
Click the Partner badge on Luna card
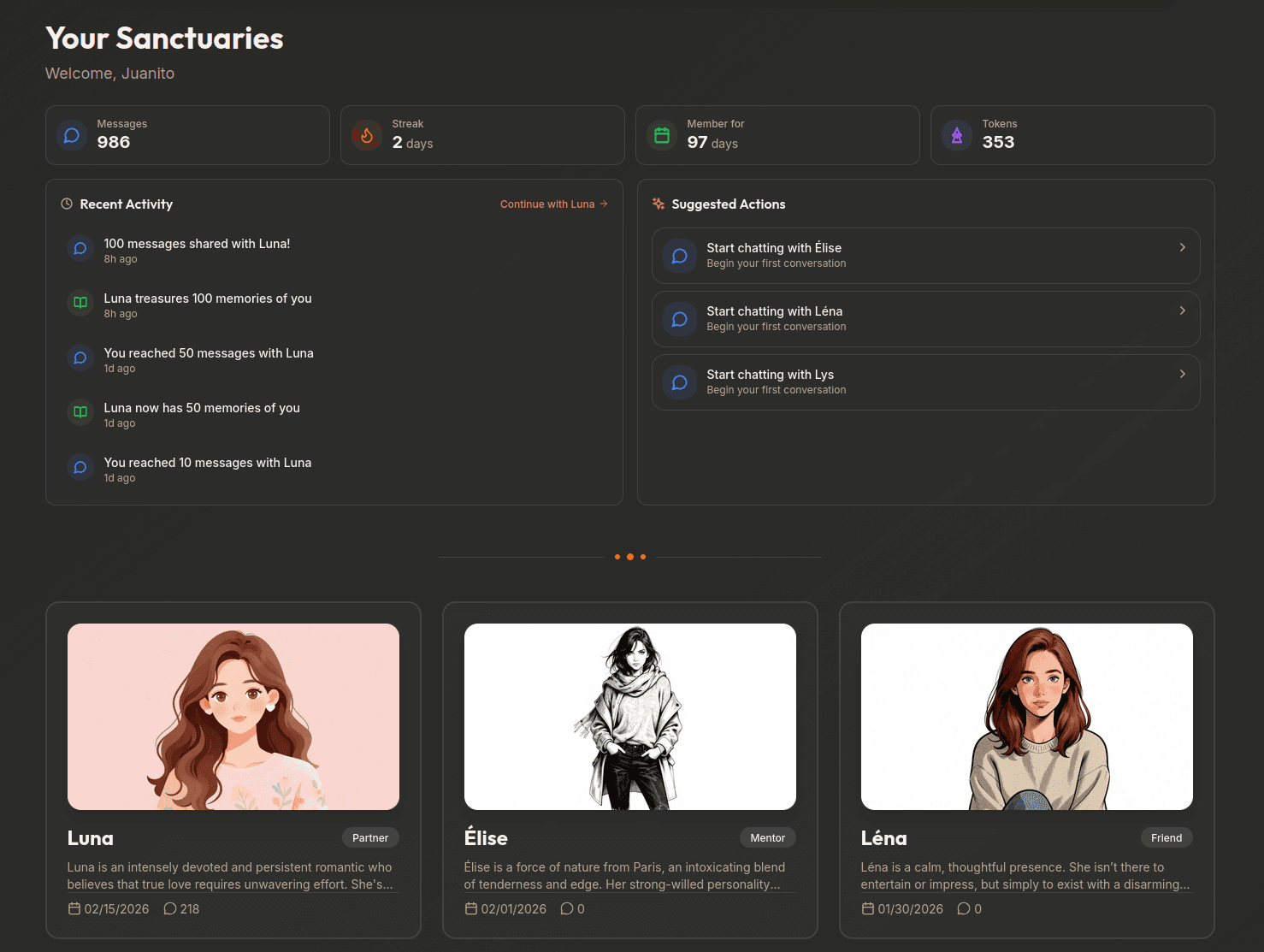click(x=370, y=838)
